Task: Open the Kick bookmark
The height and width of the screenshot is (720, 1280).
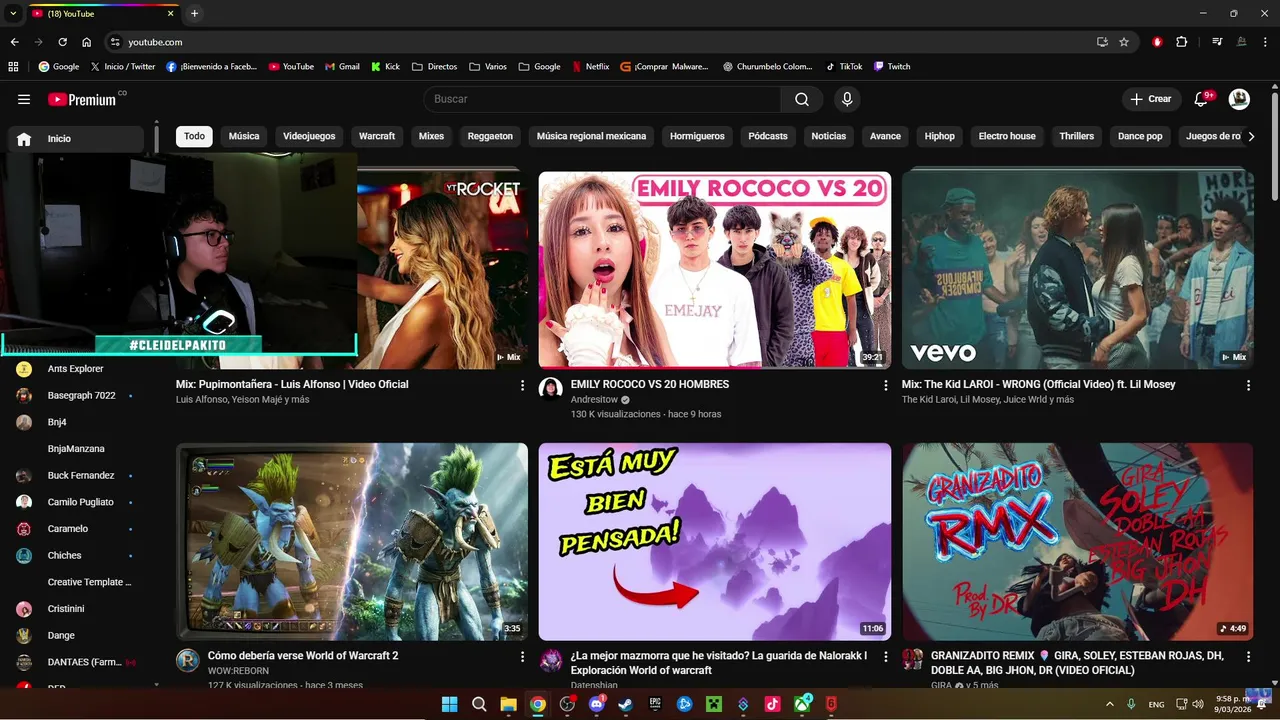Action: point(385,67)
